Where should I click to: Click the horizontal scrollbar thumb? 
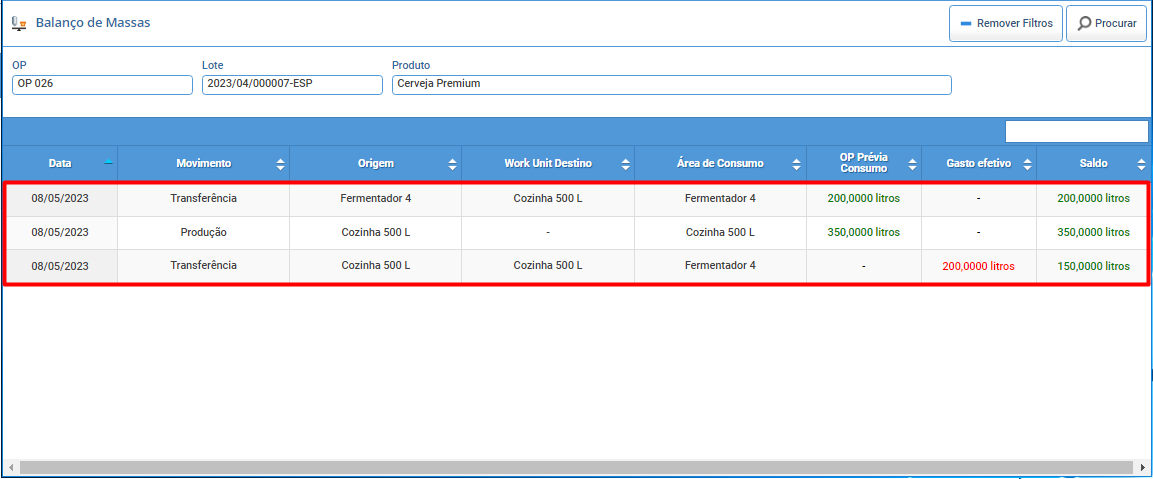tap(576, 467)
